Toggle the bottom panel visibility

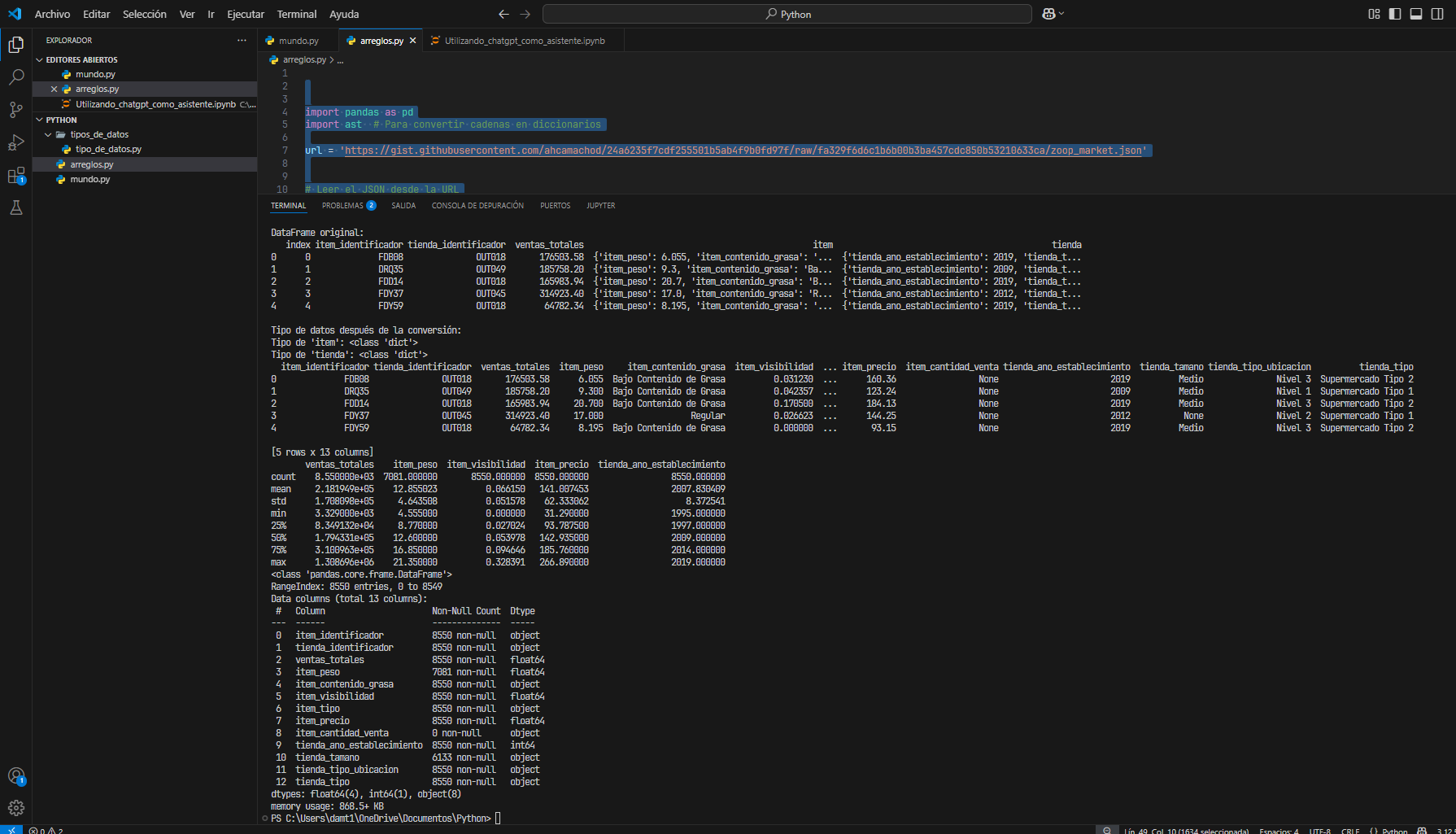tap(1416, 14)
